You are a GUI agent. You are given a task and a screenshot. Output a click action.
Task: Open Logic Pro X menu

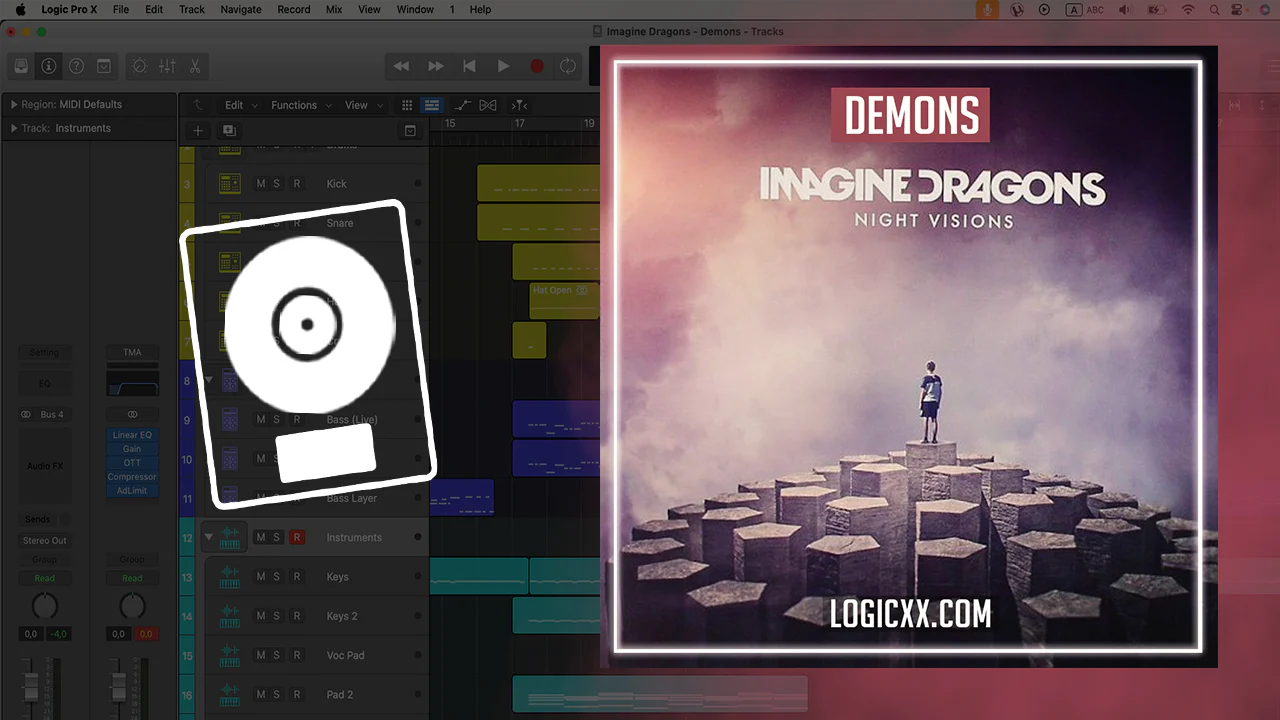(69, 9)
